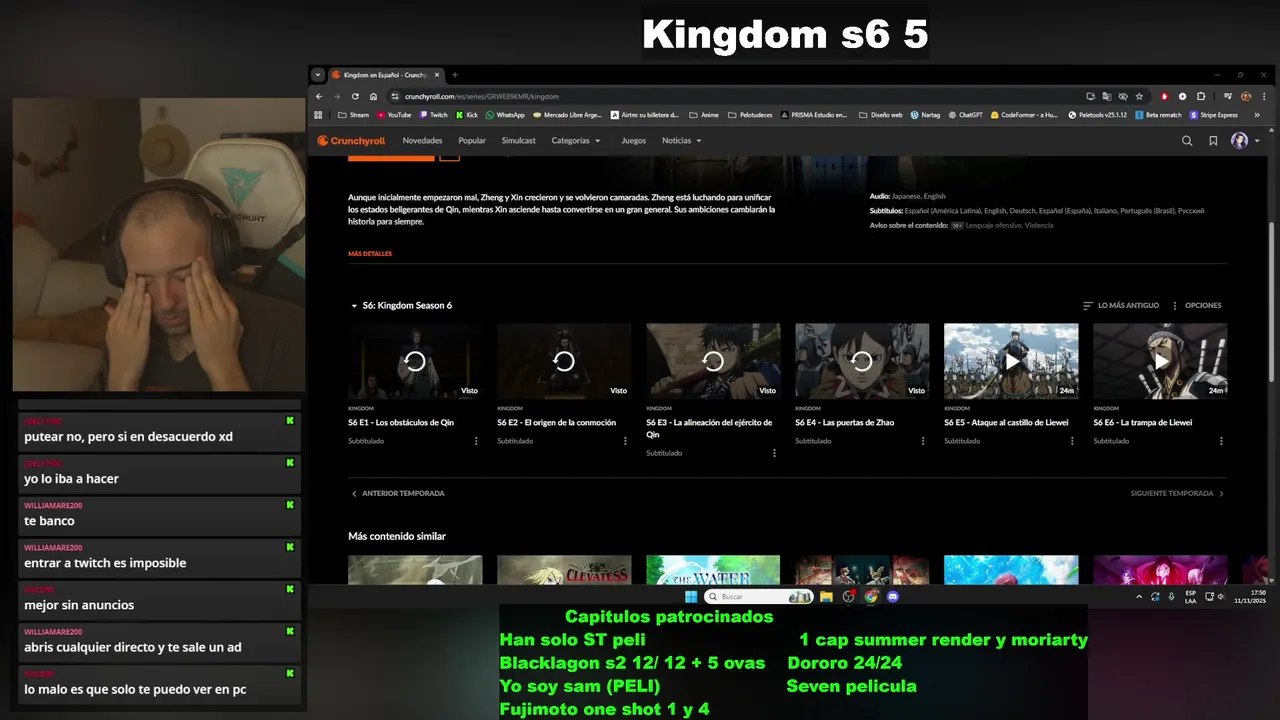Screen dimensions: 1280x720
Task: Open the Simulcast navigation item
Action: 518,141
